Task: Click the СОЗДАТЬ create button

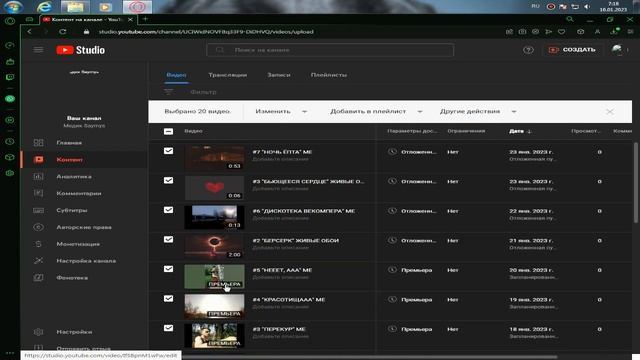Action: pos(572,50)
